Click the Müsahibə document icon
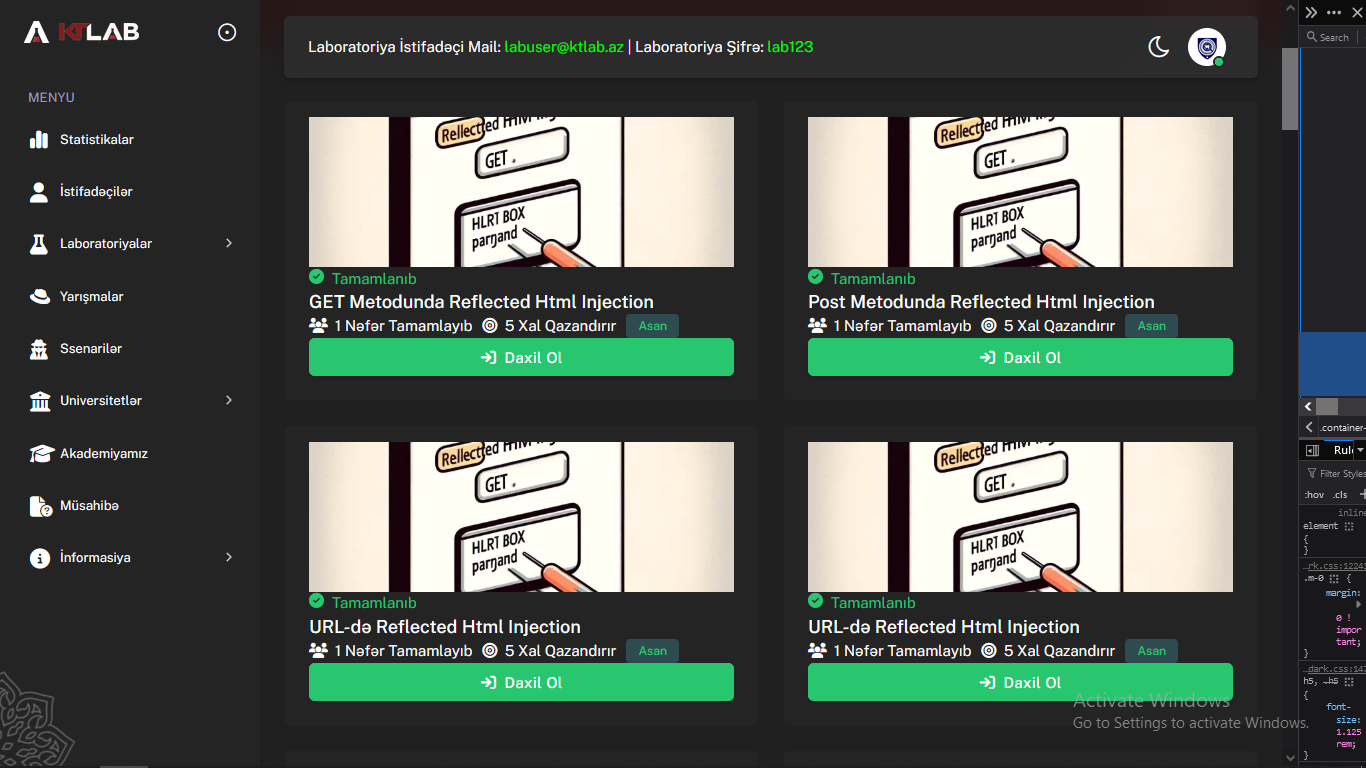 tap(40, 506)
